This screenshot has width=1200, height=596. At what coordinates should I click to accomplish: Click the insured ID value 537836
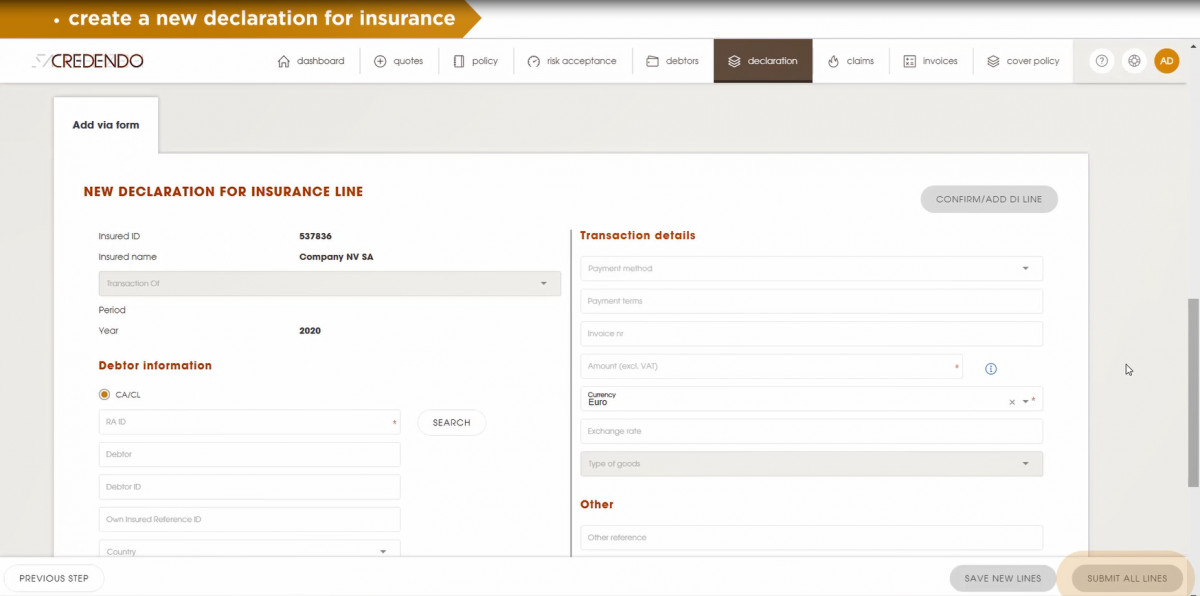click(315, 237)
